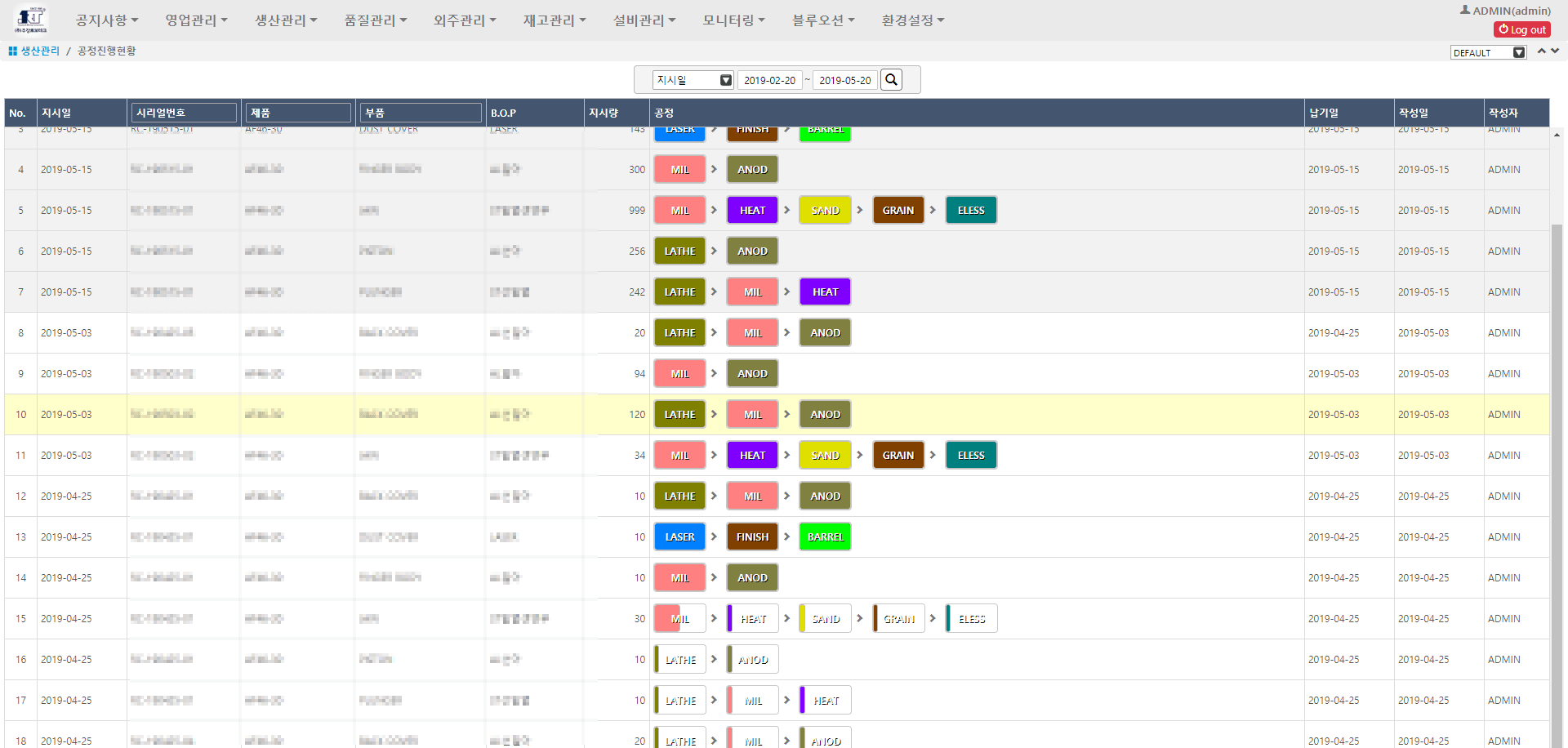Open the 지시일 search criteria dropdown

692,79
